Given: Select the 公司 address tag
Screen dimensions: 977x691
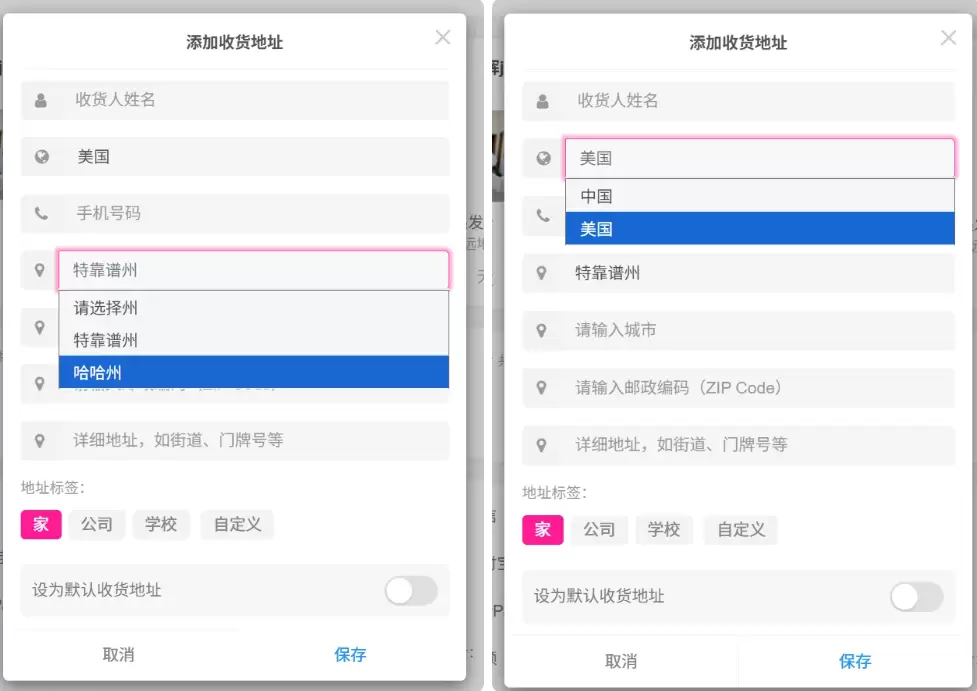Looking at the screenshot, I should pyautogui.click(x=97, y=524).
